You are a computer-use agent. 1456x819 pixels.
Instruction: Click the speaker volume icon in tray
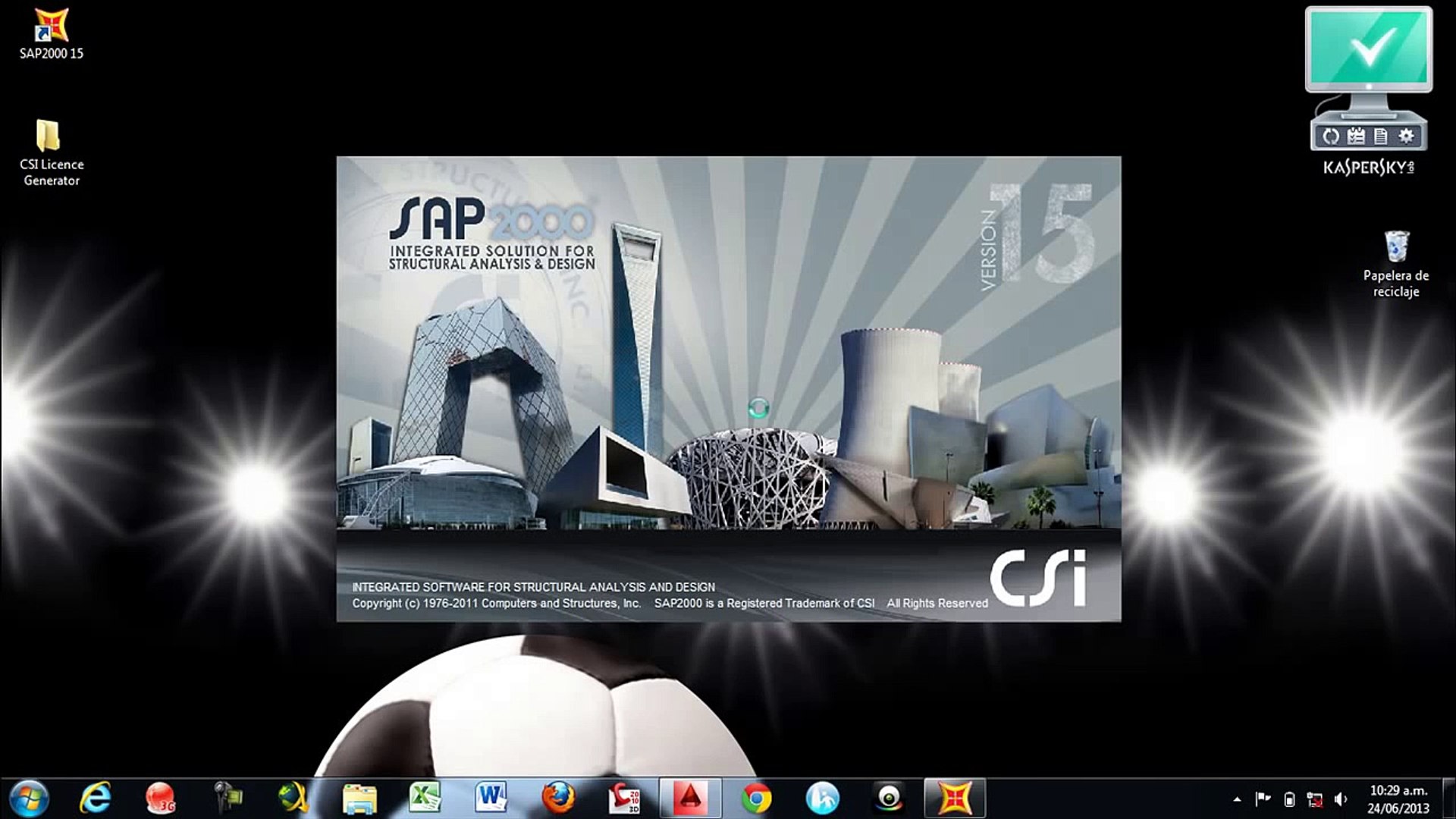[1341, 799]
